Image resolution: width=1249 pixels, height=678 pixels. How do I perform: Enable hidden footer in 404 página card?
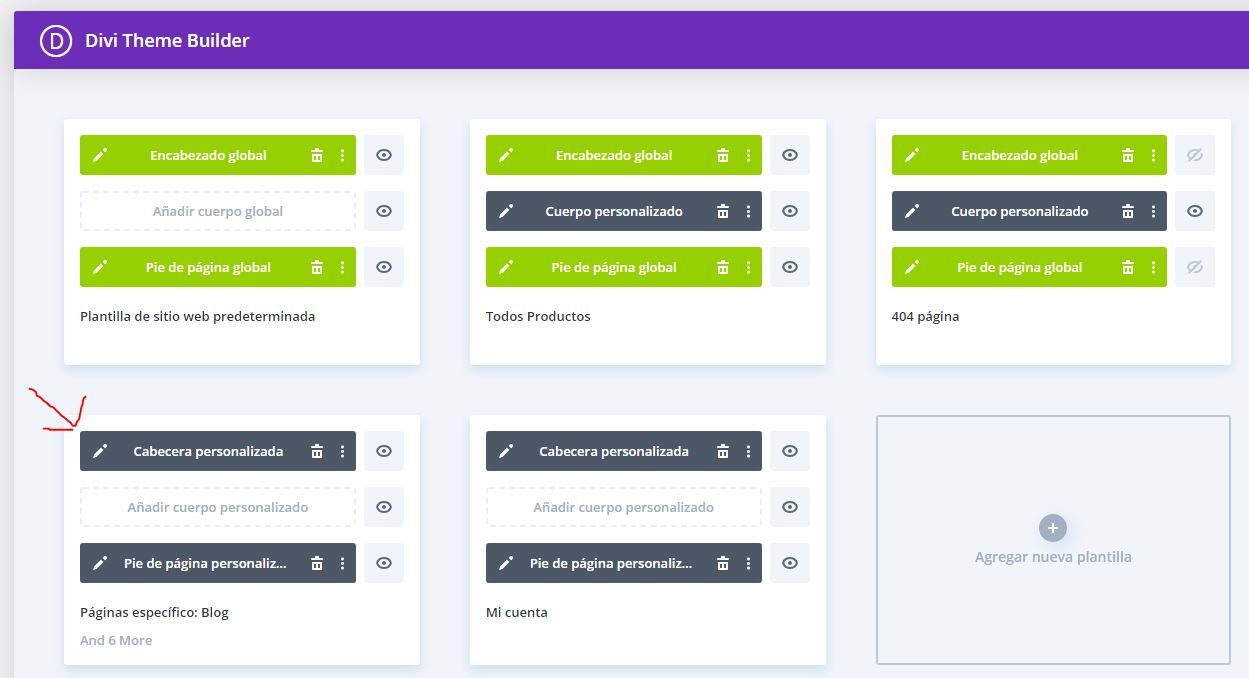point(1195,267)
